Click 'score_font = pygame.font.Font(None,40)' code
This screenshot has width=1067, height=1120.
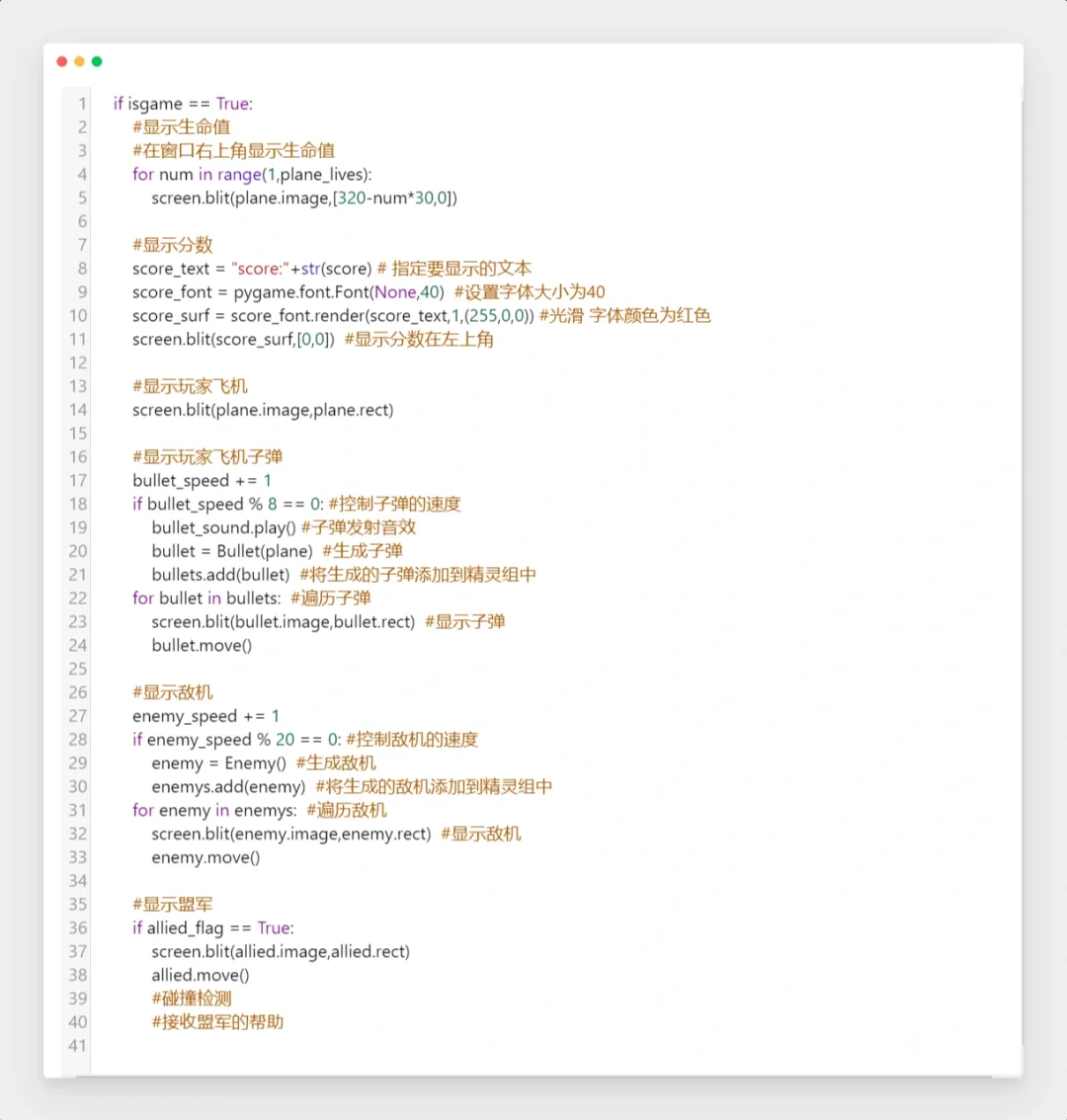coord(288,292)
